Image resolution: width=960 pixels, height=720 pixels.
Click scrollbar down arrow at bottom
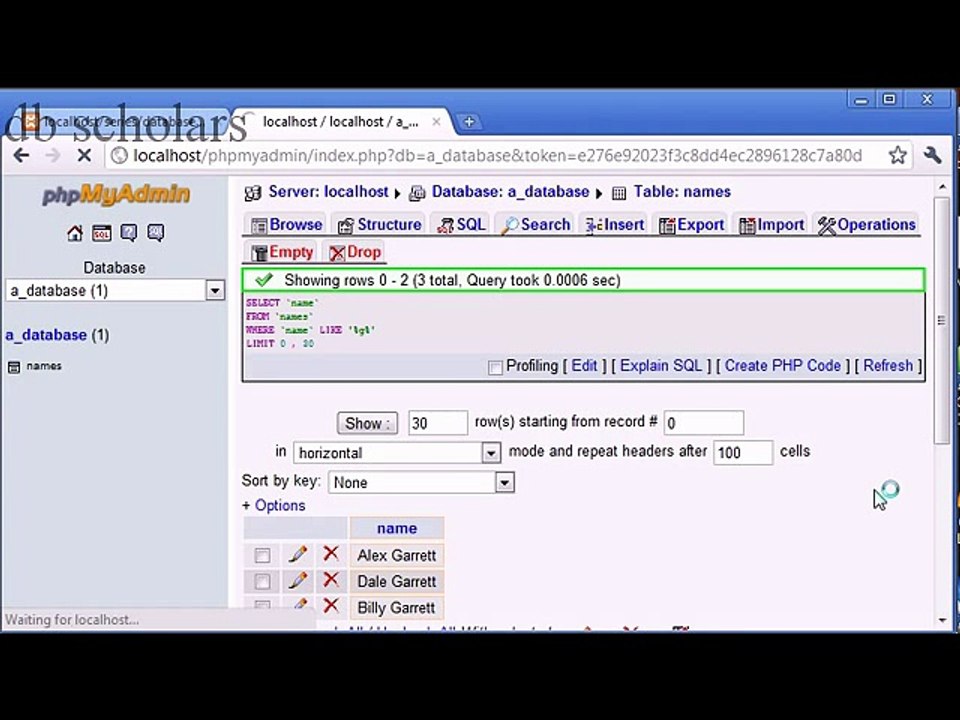click(x=942, y=621)
